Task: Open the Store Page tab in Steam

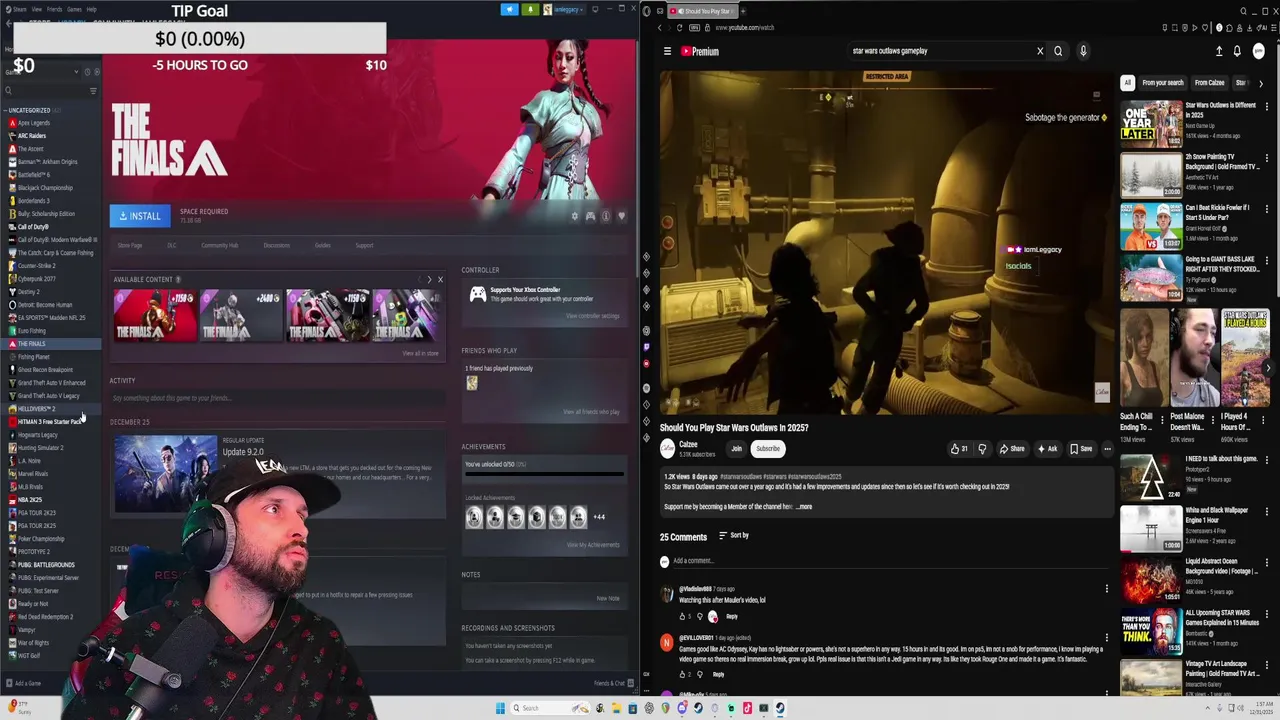Action: (130, 245)
